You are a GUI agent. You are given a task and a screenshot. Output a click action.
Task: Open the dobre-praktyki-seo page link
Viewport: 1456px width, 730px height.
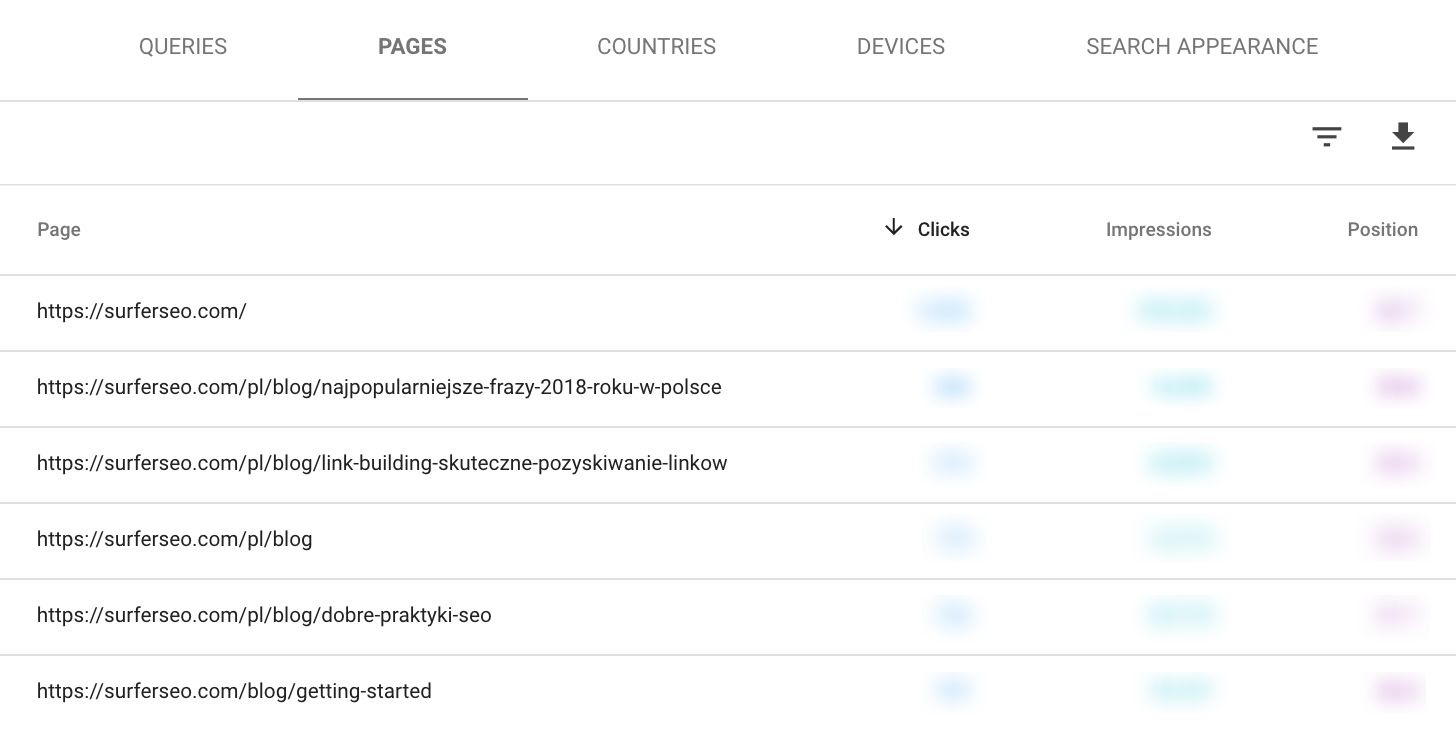(x=264, y=615)
